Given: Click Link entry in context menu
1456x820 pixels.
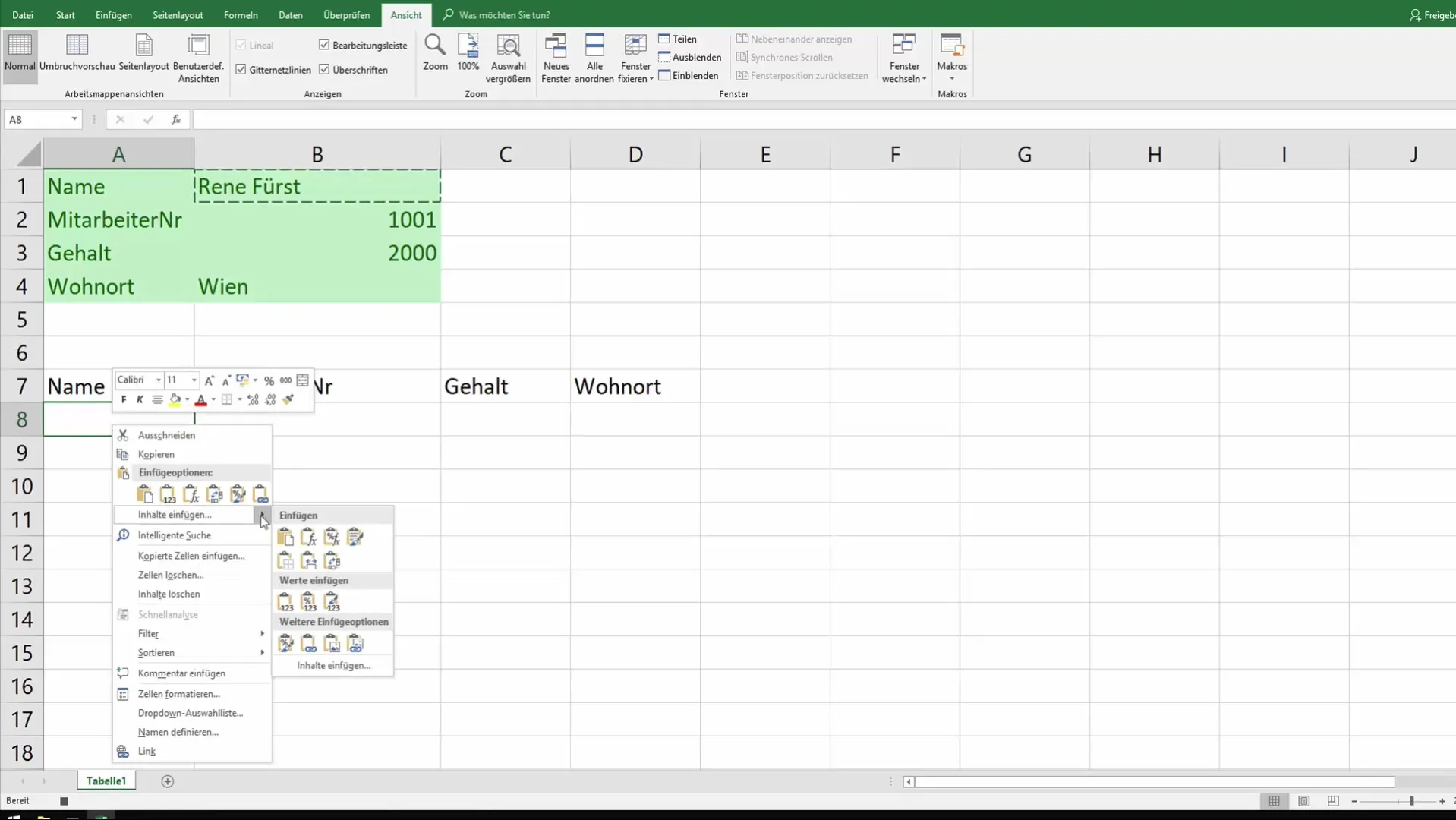Looking at the screenshot, I should click(192, 752).
